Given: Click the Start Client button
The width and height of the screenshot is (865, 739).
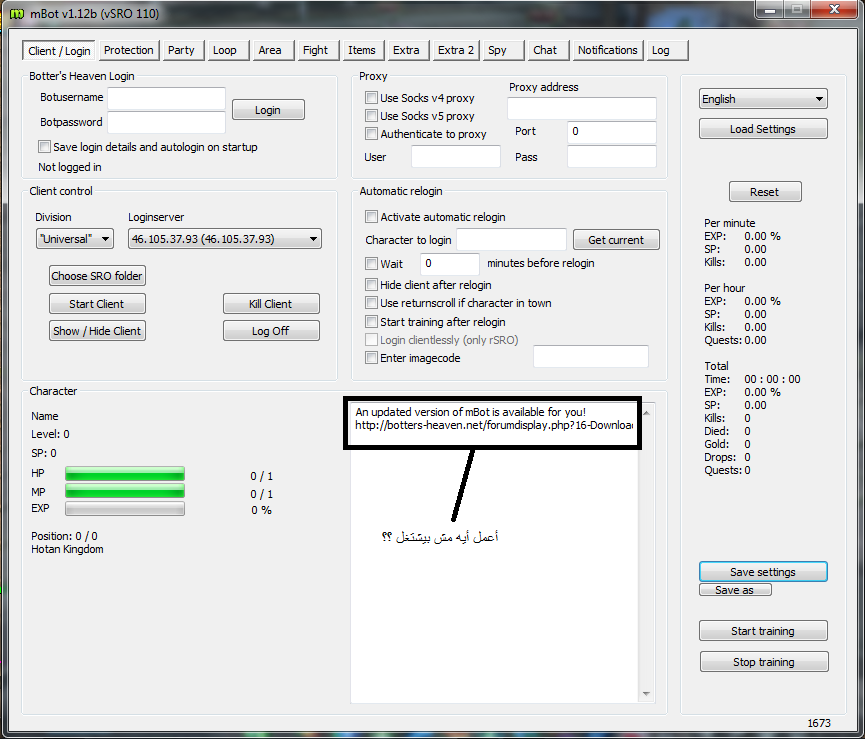Looking at the screenshot, I should (x=97, y=304).
